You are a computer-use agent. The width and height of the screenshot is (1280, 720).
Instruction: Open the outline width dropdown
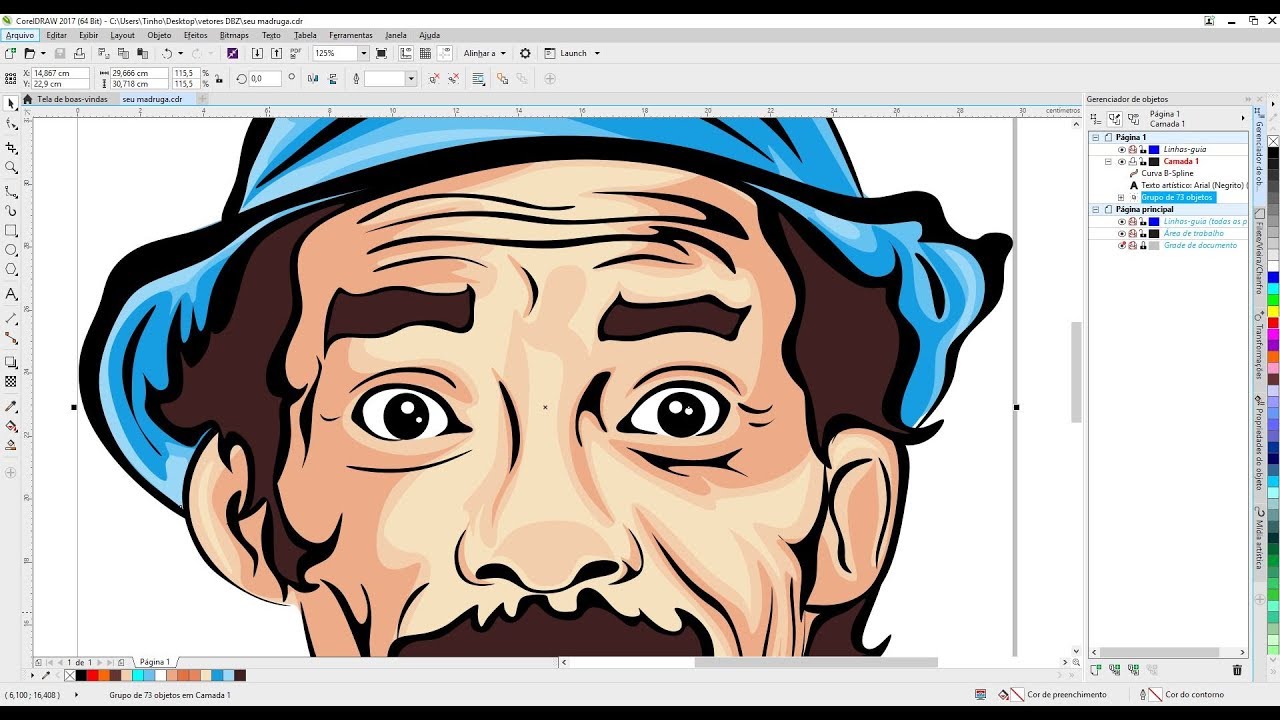(x=410, y=78)
